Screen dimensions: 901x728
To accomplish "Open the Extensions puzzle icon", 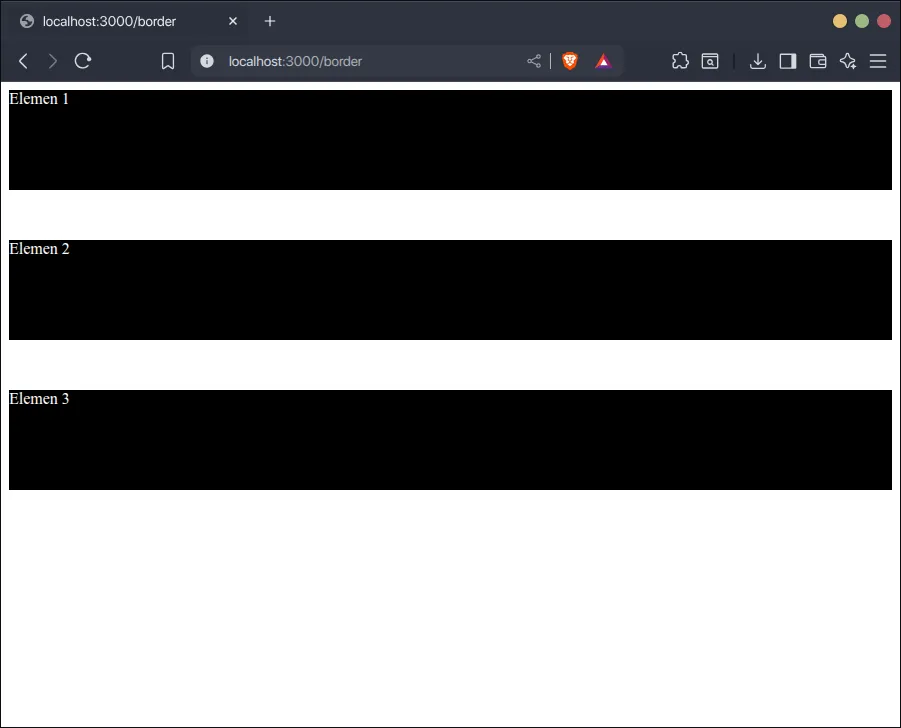I will coord(680,61).
